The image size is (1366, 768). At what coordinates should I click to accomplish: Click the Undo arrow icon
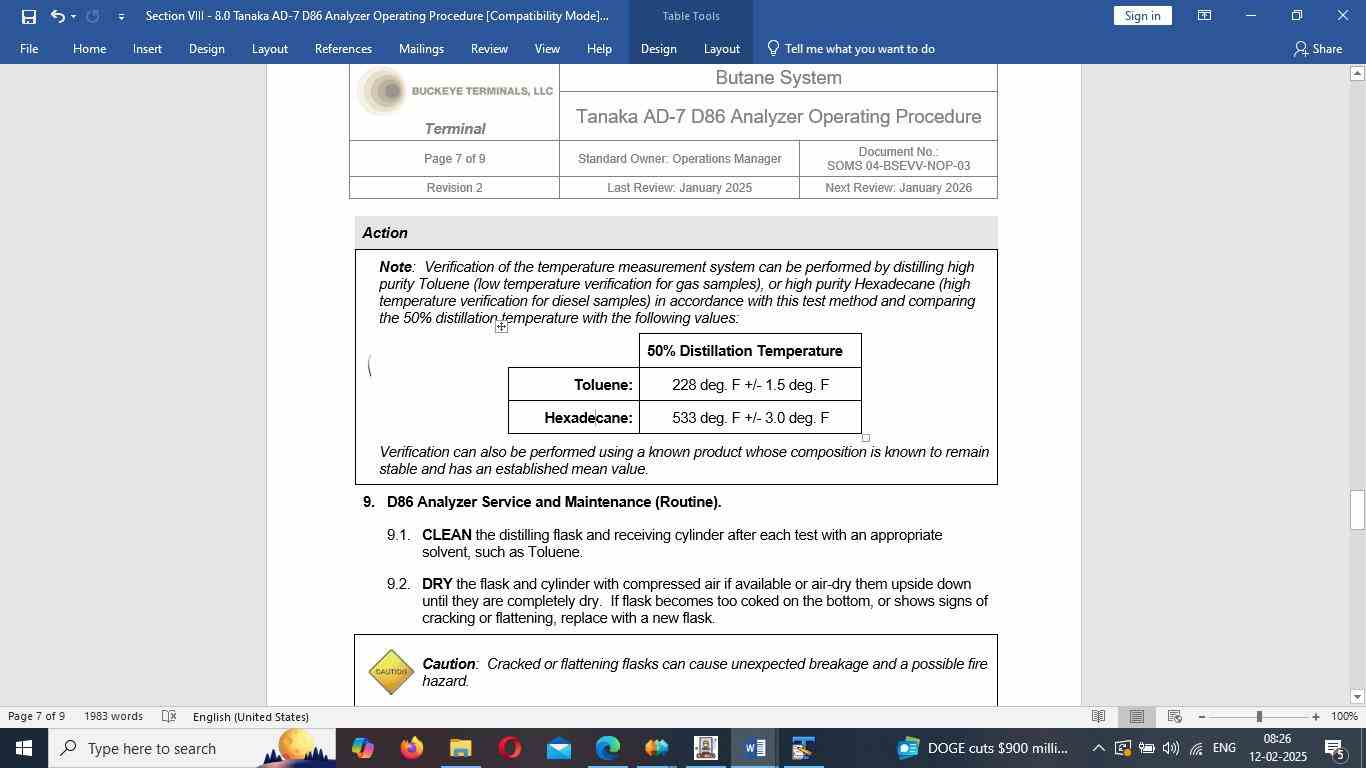click(57, 16)
